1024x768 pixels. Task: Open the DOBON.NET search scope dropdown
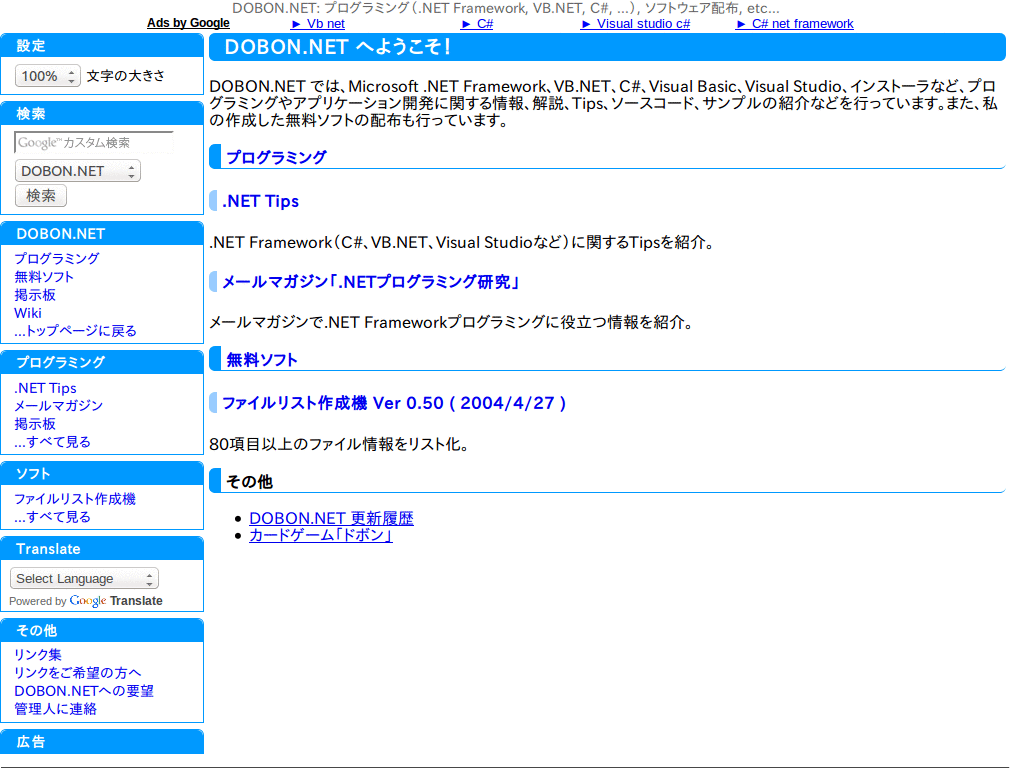click(x=78, y=171)
